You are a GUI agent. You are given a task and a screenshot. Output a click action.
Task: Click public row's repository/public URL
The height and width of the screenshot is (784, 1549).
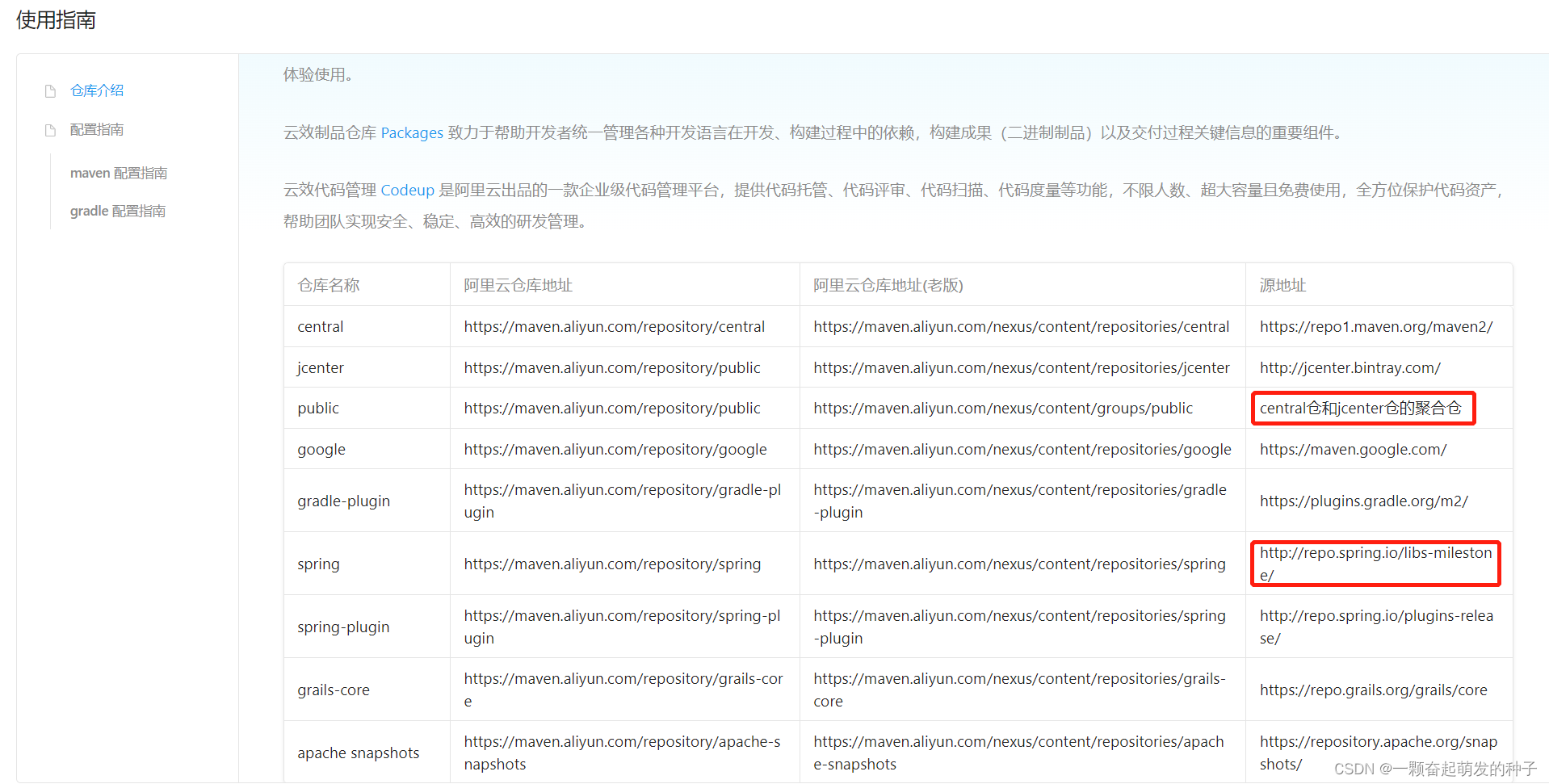coord(612,408)
